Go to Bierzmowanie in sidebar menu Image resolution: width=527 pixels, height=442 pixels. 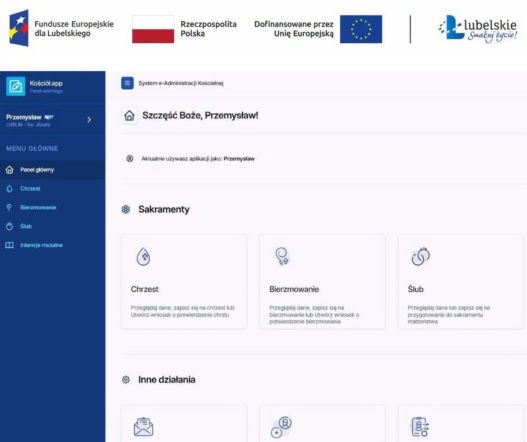coord(52,207)
